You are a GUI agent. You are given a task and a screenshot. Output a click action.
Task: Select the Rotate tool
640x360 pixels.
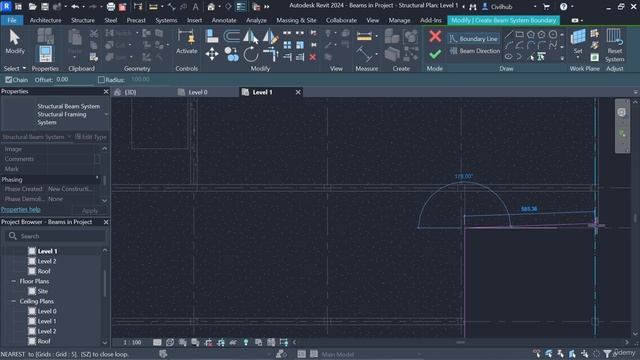coord(251,54)
